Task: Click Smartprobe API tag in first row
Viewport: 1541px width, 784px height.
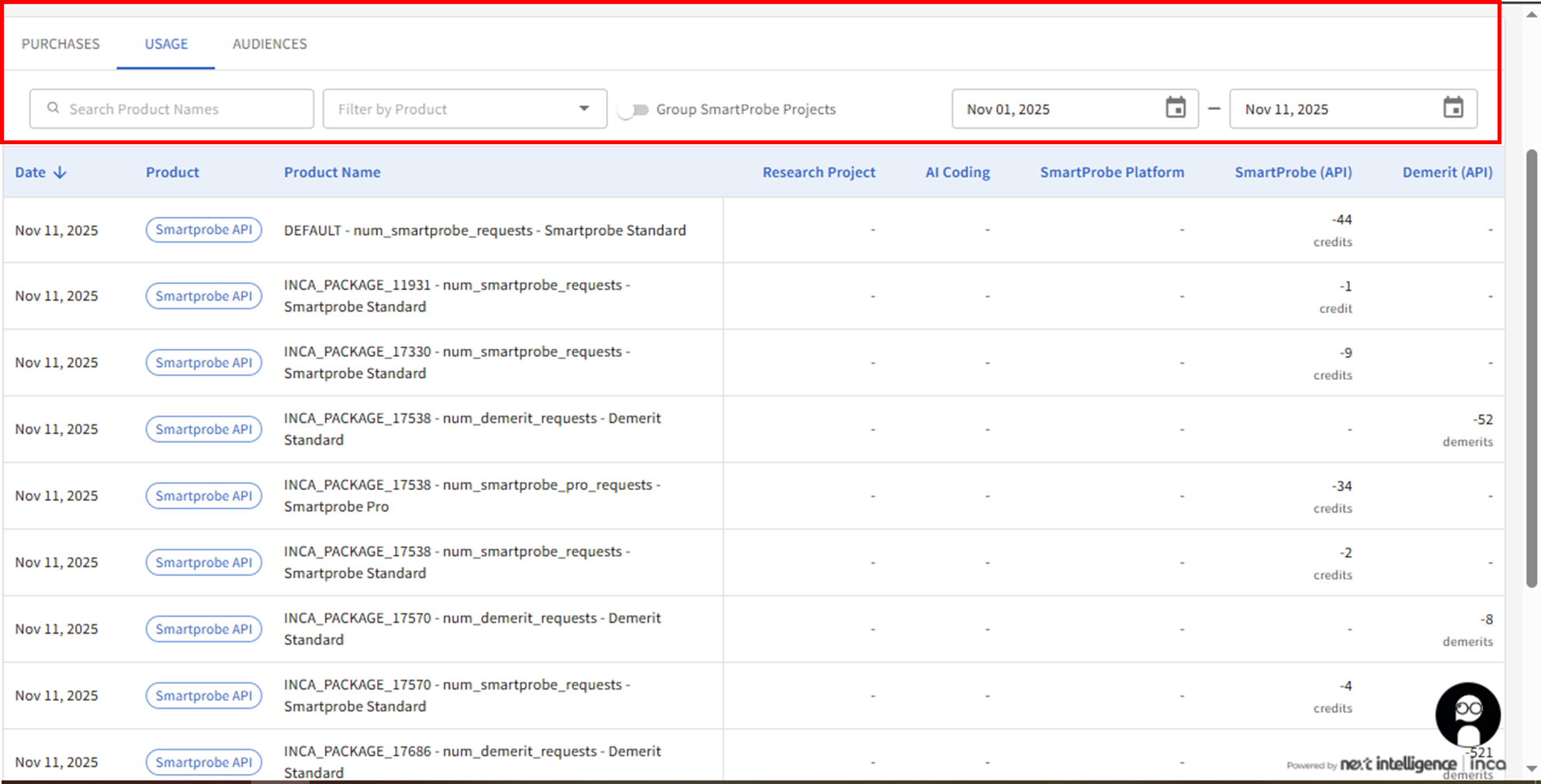Action: [x=203, y=230]
